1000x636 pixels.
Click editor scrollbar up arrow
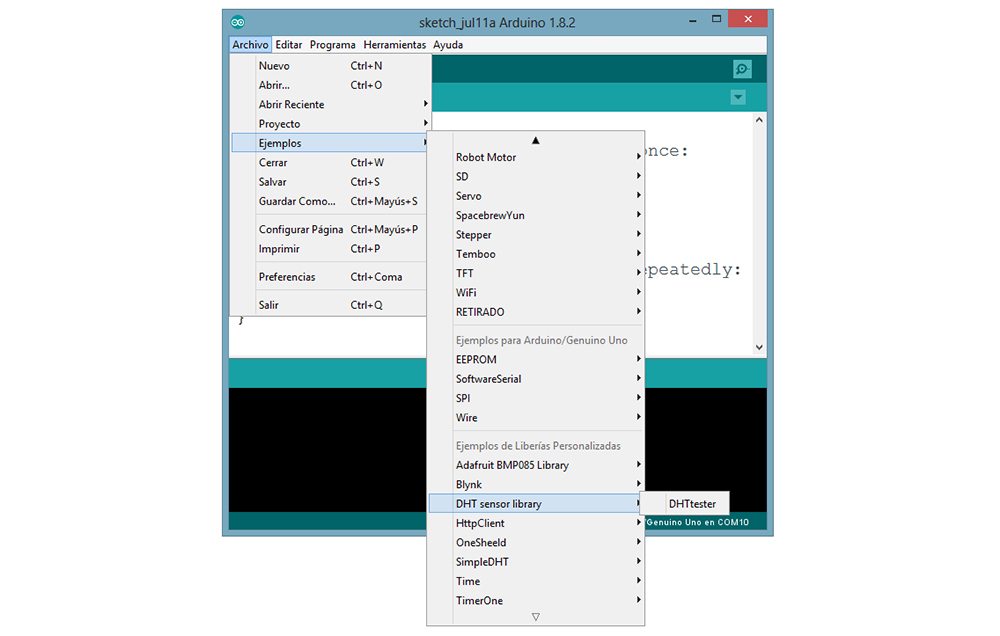(x=759, y=120)
